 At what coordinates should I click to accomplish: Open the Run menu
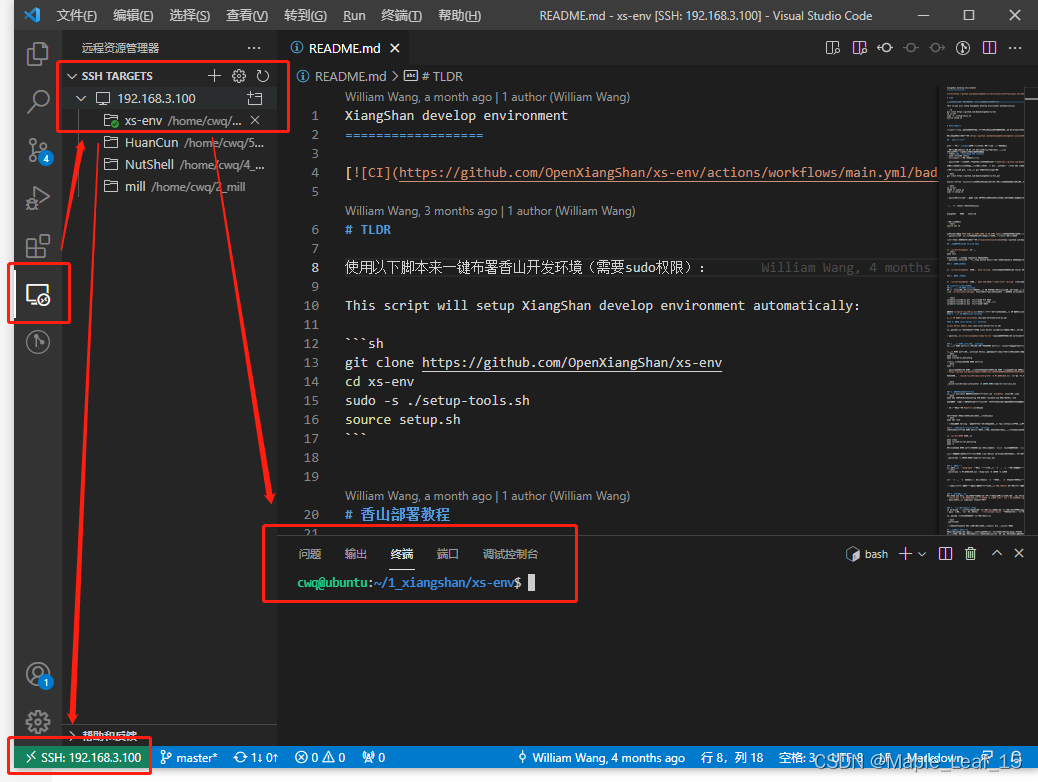click(x=354, y=15)
